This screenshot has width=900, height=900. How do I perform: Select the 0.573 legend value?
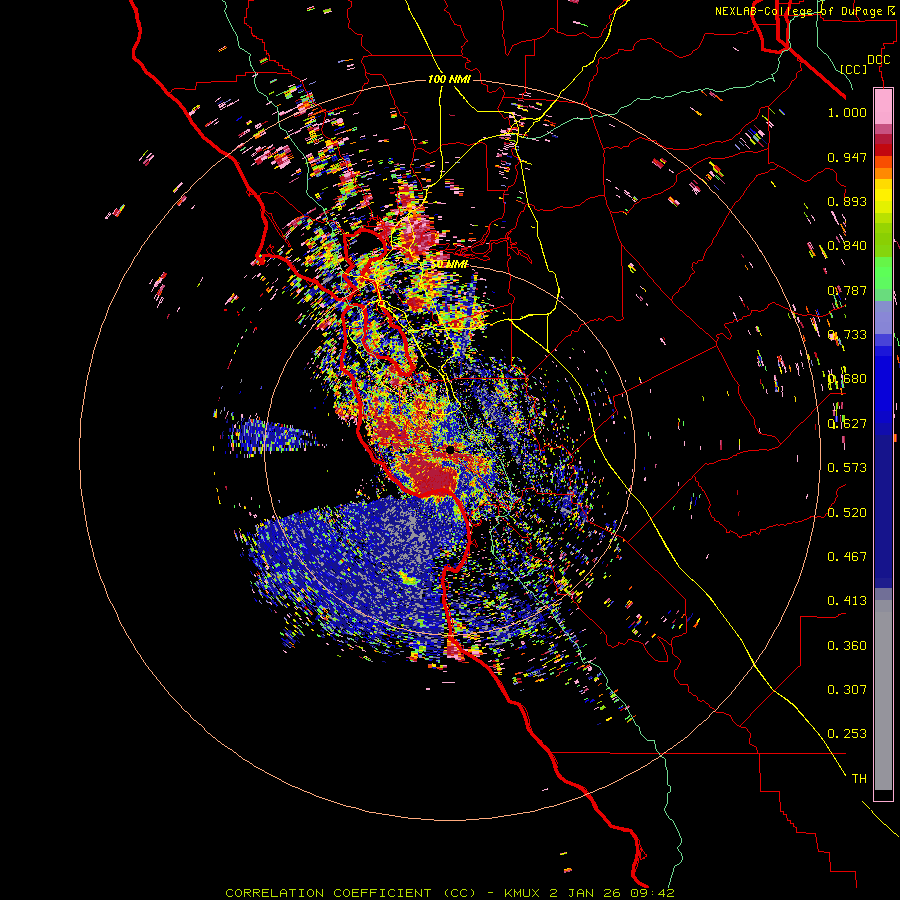(847, 468)
